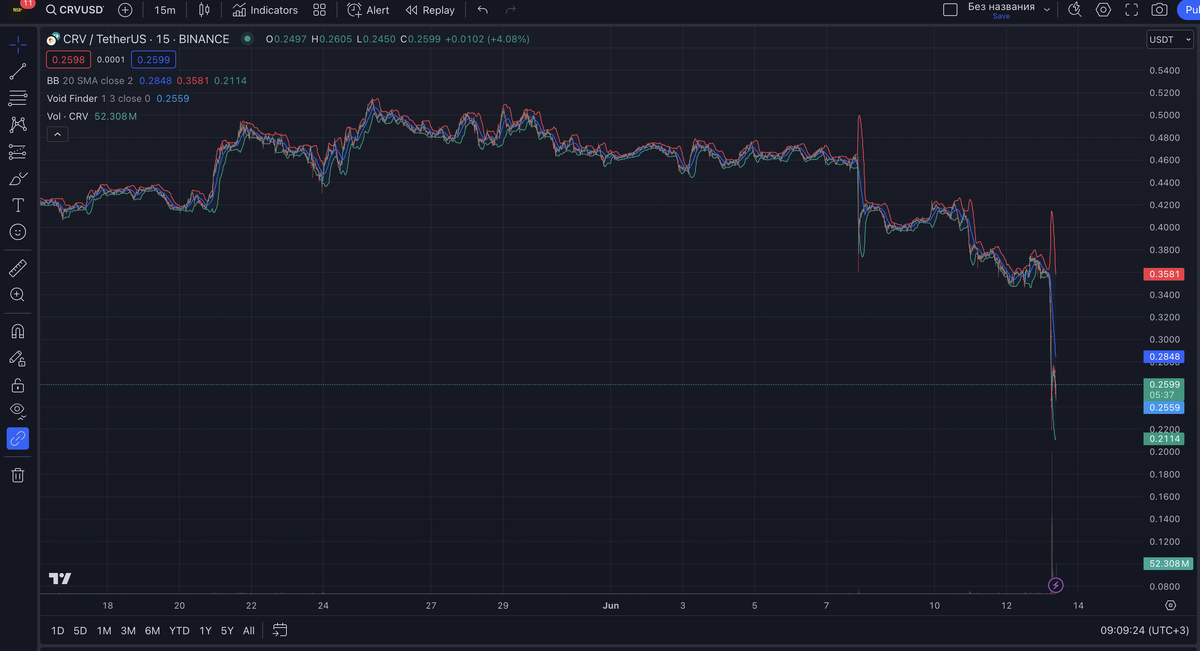Viewport: 1200px width, 651px height.
Task: Switch range to 5D
Action: [80, 630]
